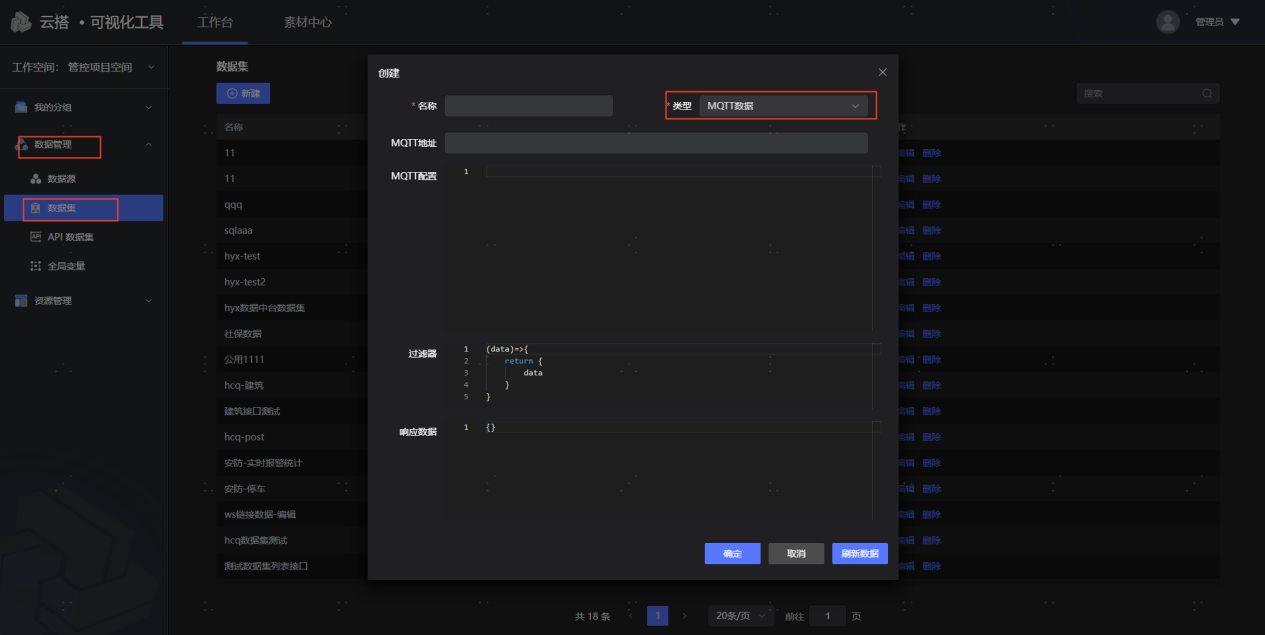Open the 类型 MQTT数据 dropdown

[783, 106]
